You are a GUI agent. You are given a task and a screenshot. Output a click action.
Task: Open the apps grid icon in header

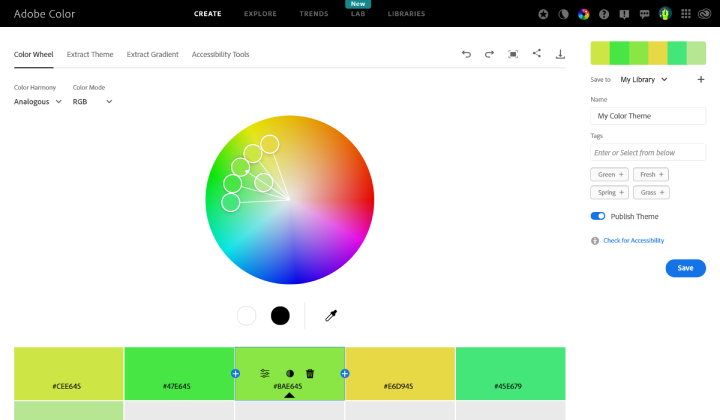684,14
